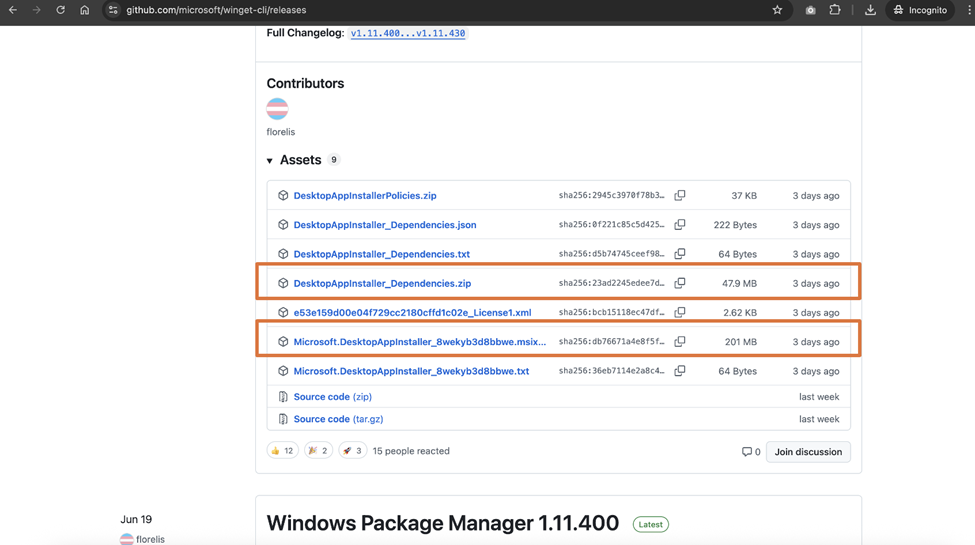Go back with the browser back arrow

point(12,10)
